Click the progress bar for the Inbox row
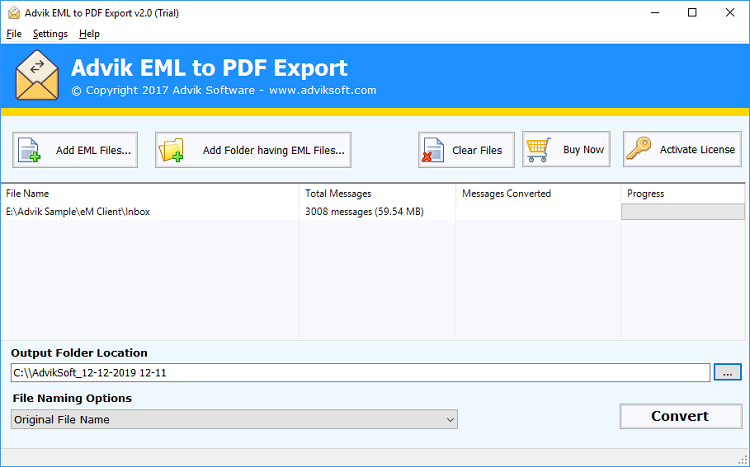The width and height of the screenshot is (750, 467). coord(683,211)
